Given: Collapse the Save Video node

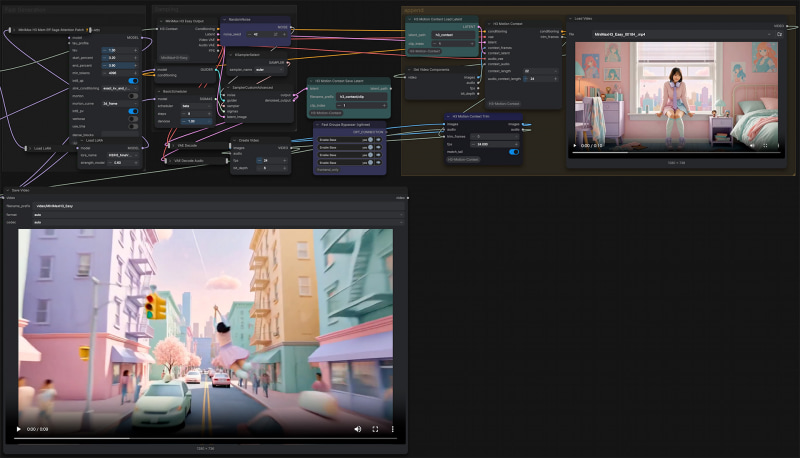Looking at the screenshot, I should point(8,190).
